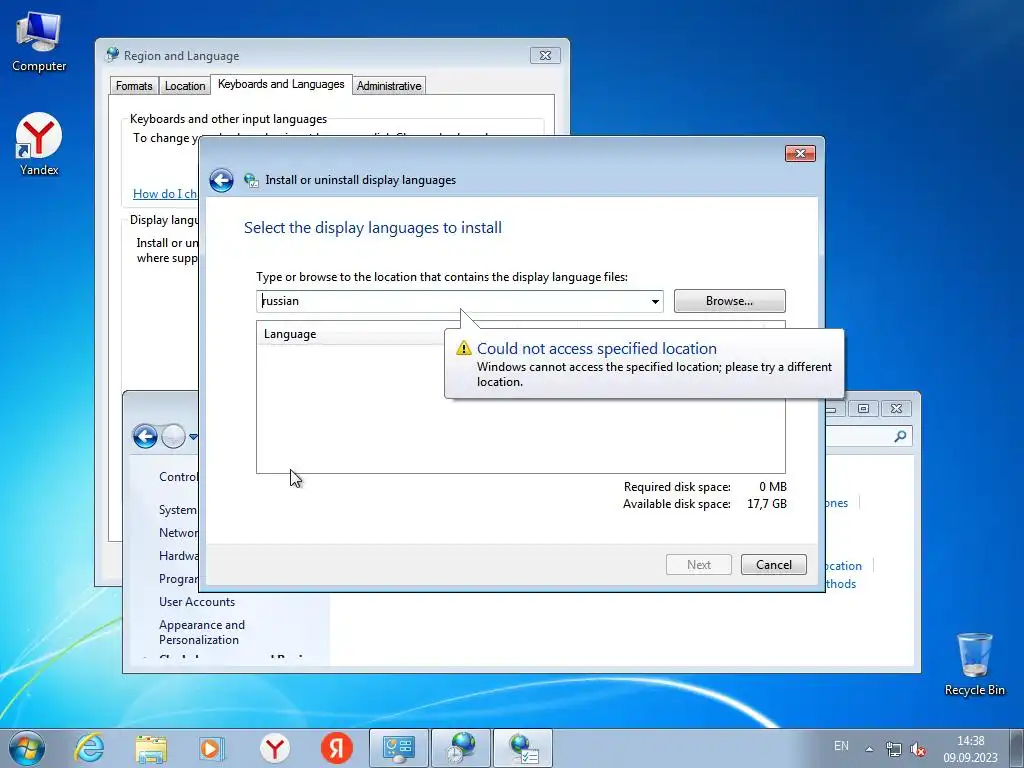
Task: Open the 'Progra...' sidebar link in Control Panel
Action: click(178, 579)
